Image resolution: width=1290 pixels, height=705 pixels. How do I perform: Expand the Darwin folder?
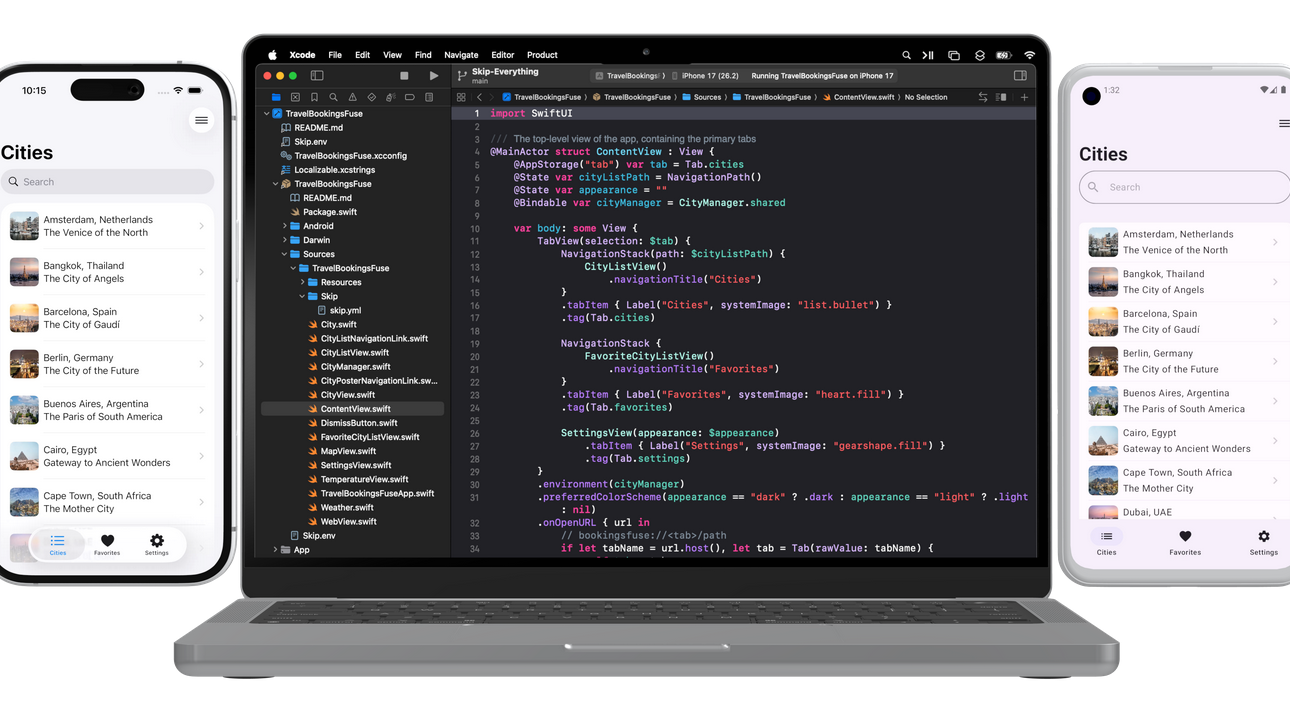285,240
